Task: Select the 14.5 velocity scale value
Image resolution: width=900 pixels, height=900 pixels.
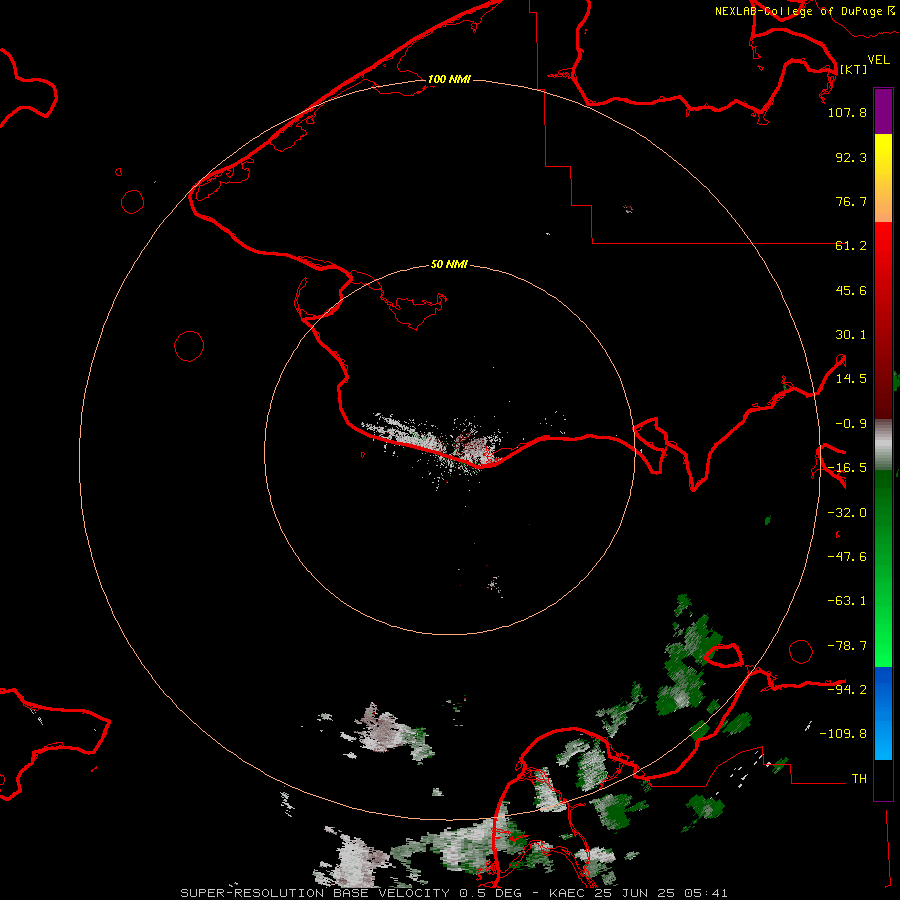Action: 851,379
